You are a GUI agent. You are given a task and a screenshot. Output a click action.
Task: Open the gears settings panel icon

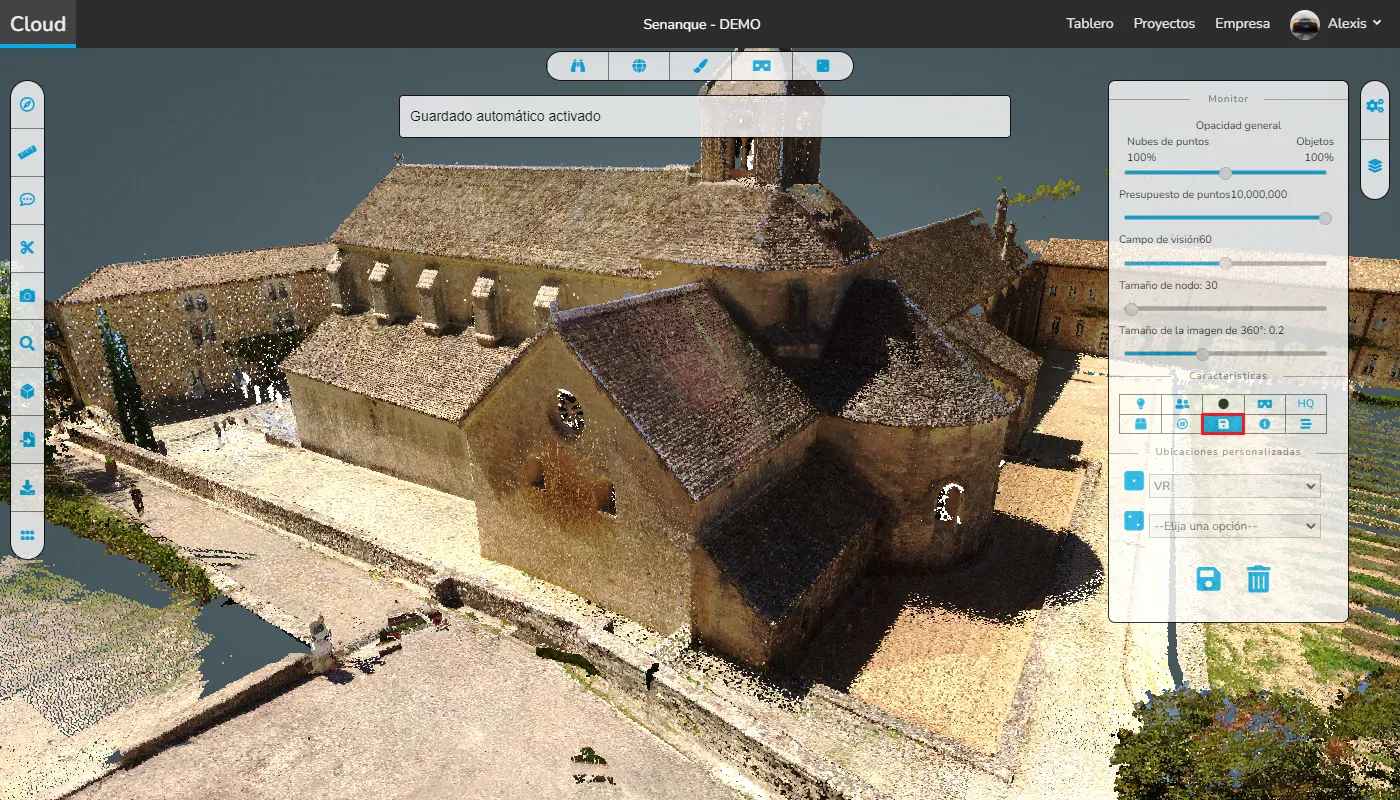(x=1375, y=105)
